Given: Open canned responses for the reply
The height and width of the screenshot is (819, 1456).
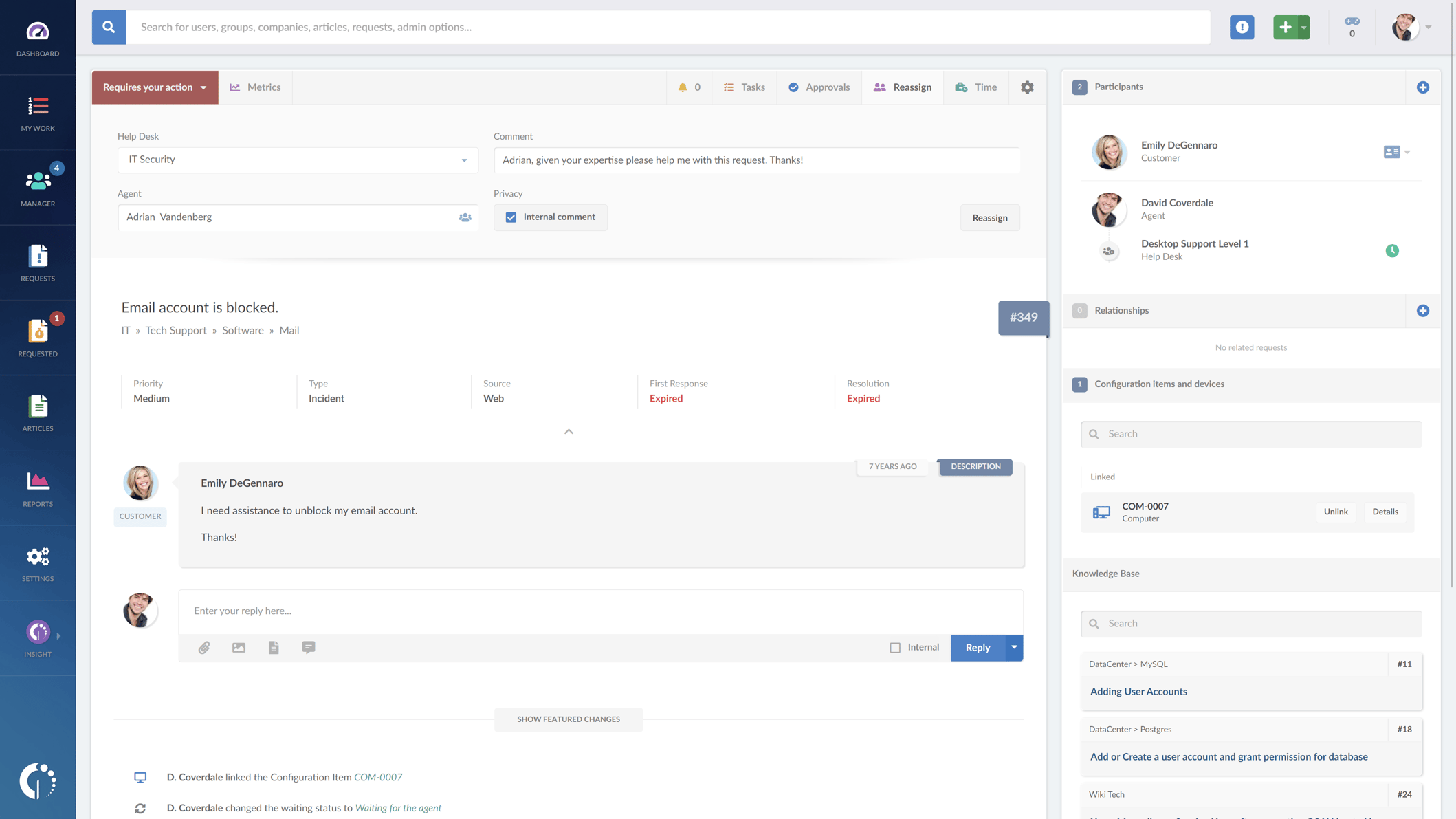Looking at the screenshot, I should coord(308,647).
